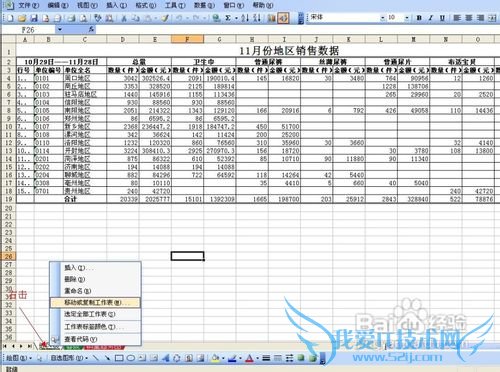Screen dimensions: 500x372
Task: Open the Font name dropdown (宋体)
Action: coord(383,18)
